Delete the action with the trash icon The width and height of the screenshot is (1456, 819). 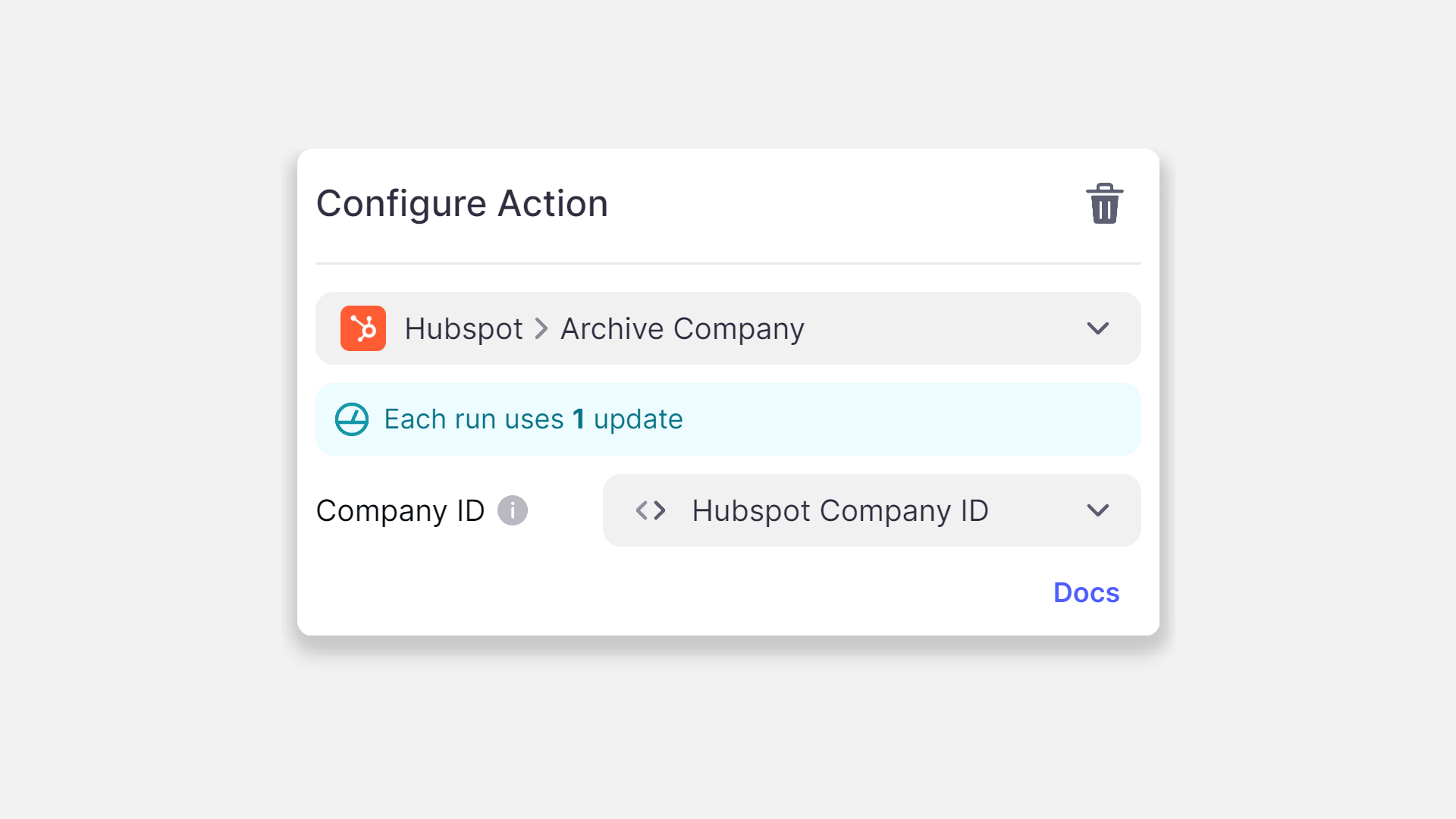click(1104, 203)
